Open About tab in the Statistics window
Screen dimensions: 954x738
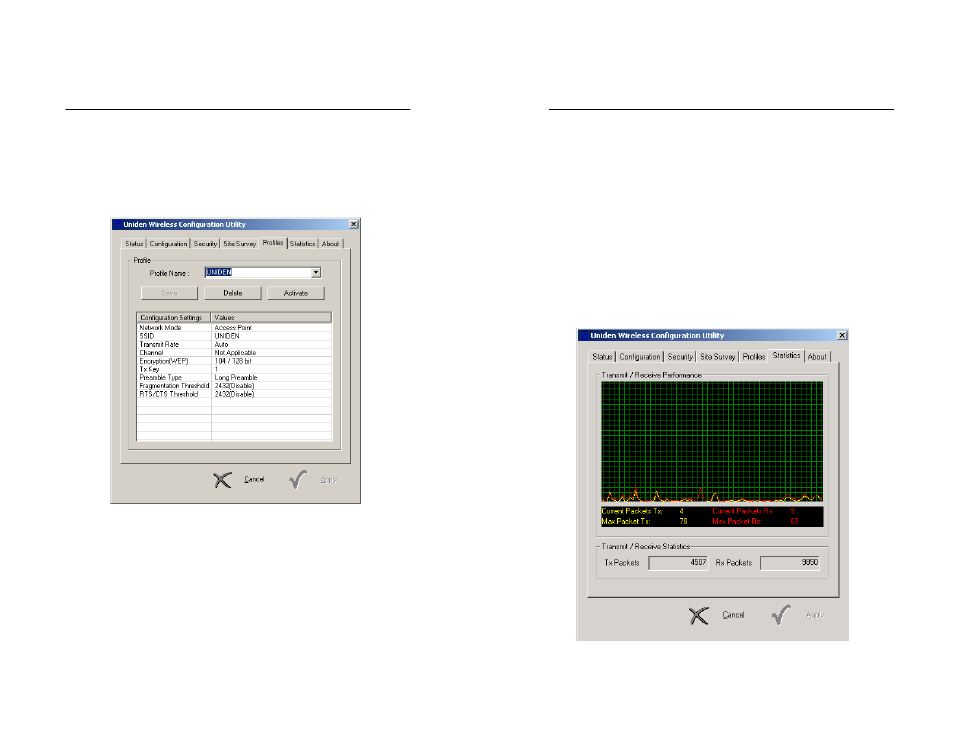[x=817, y=357]
